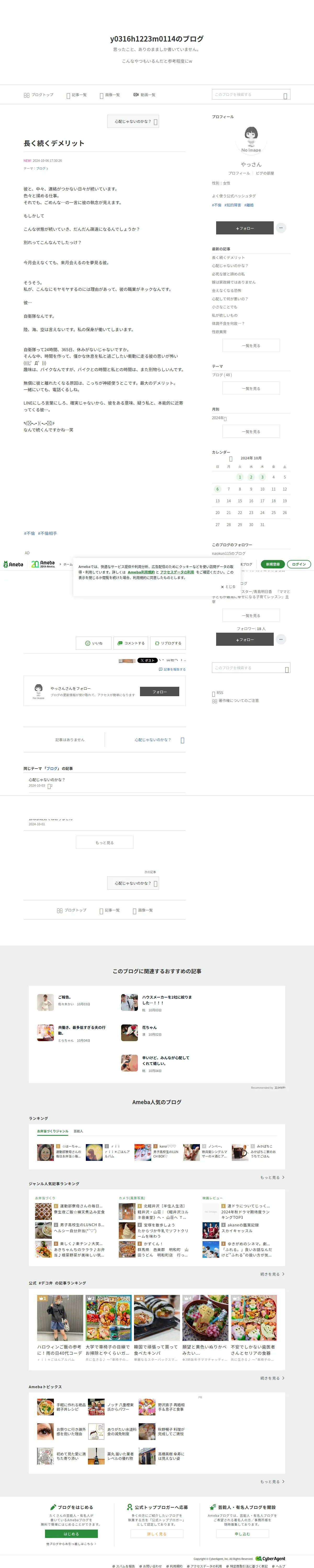Click the Ameba 20th Anniversary logo
The image size is (314, 1568).
pos(43,564)
